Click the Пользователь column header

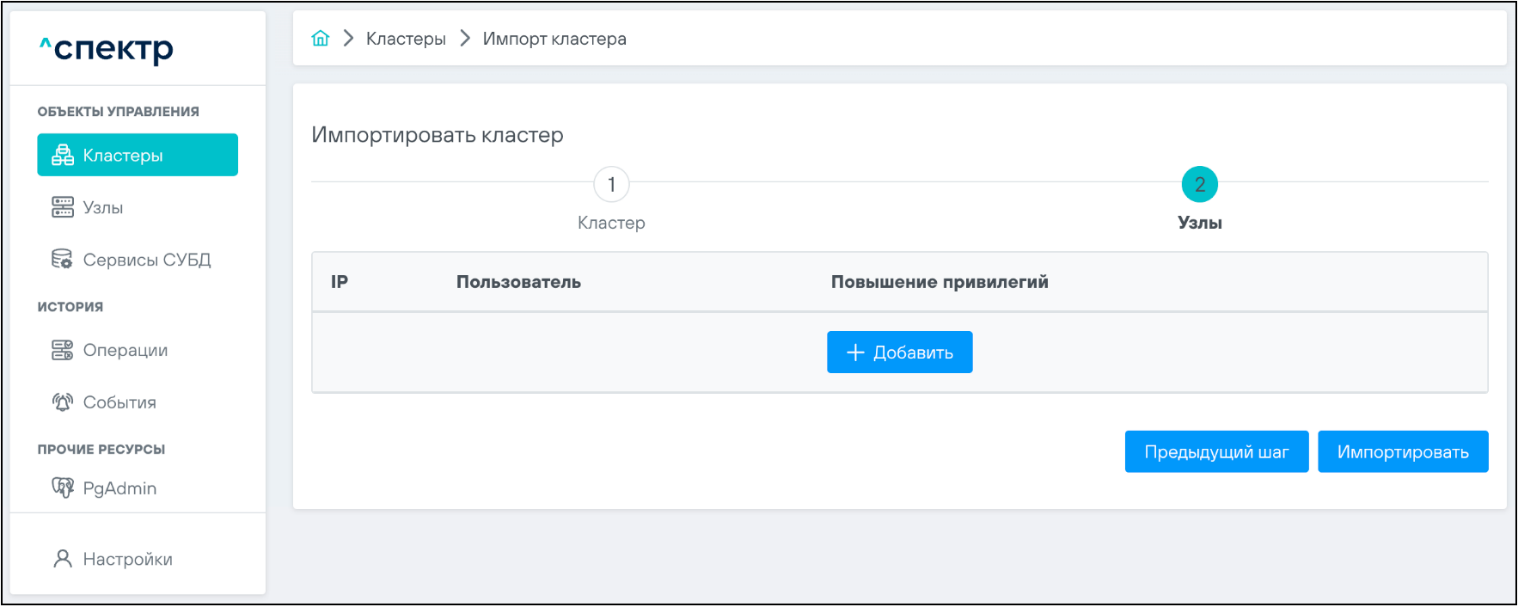518,282
